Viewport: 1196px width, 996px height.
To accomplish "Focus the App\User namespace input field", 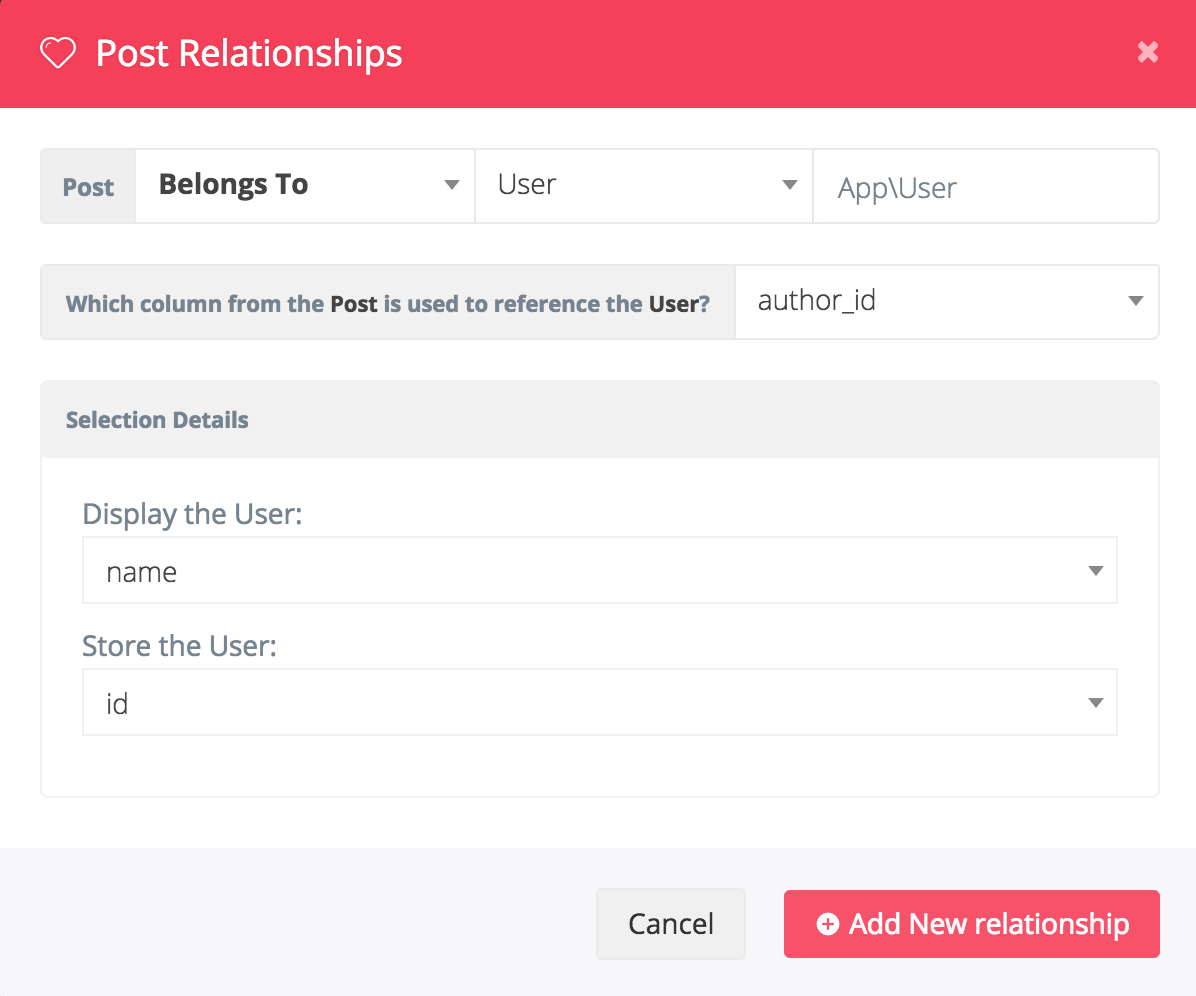I will click(985, 187).
